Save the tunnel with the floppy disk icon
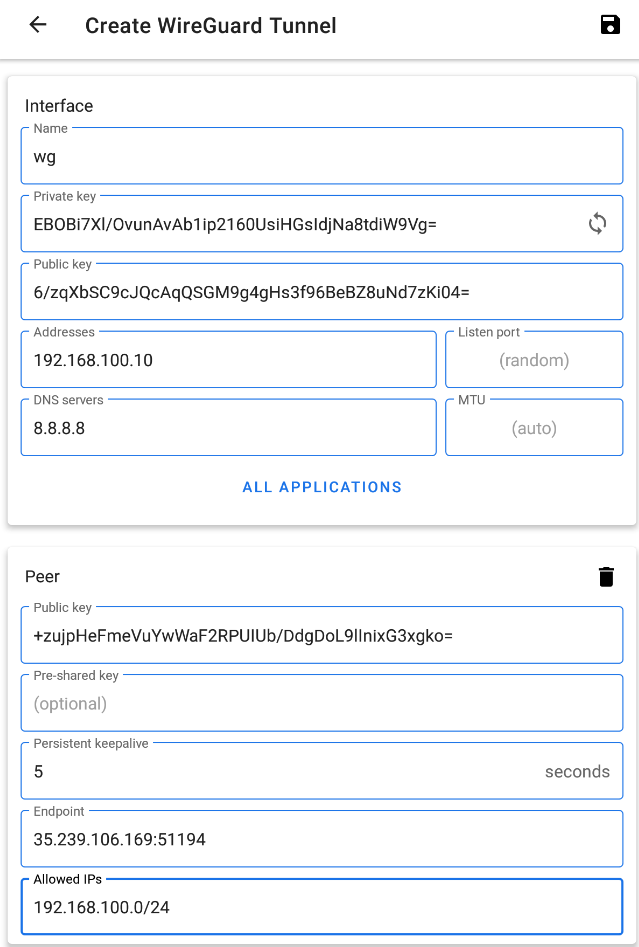 coord(610,25)
